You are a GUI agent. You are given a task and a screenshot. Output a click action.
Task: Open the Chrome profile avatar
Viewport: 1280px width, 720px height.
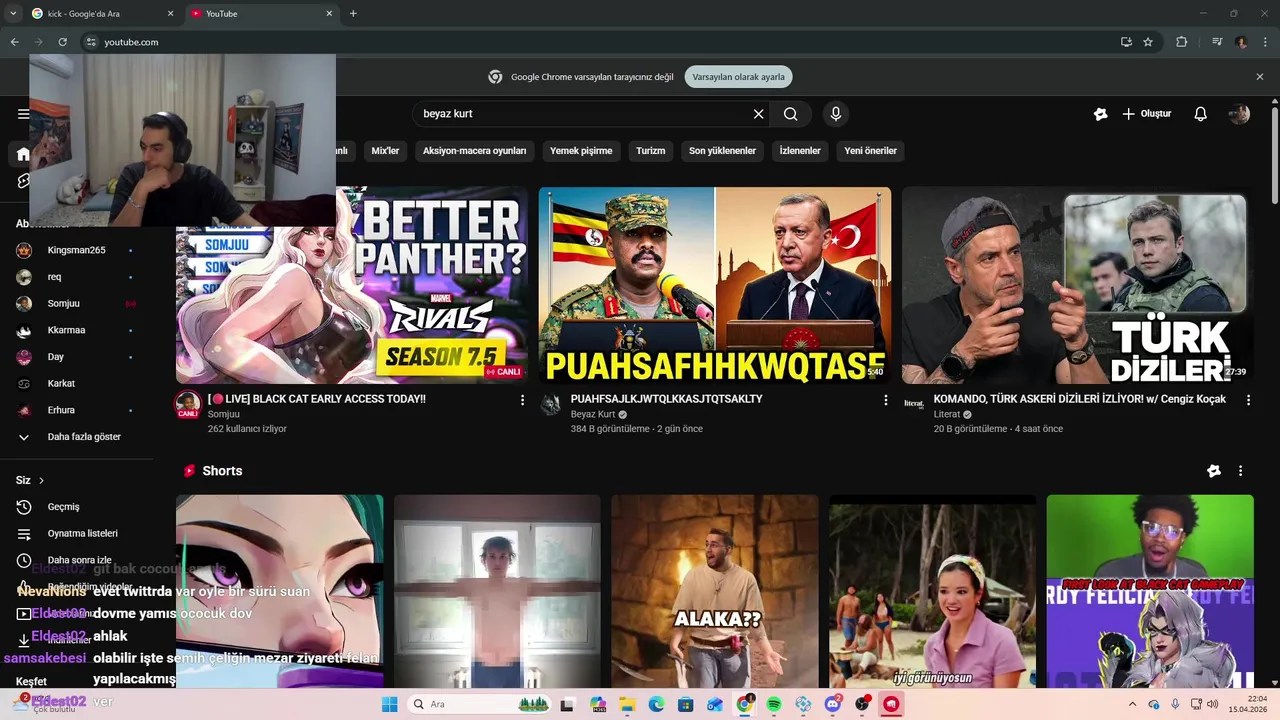pyautogui.click(x=1241, y=42)
